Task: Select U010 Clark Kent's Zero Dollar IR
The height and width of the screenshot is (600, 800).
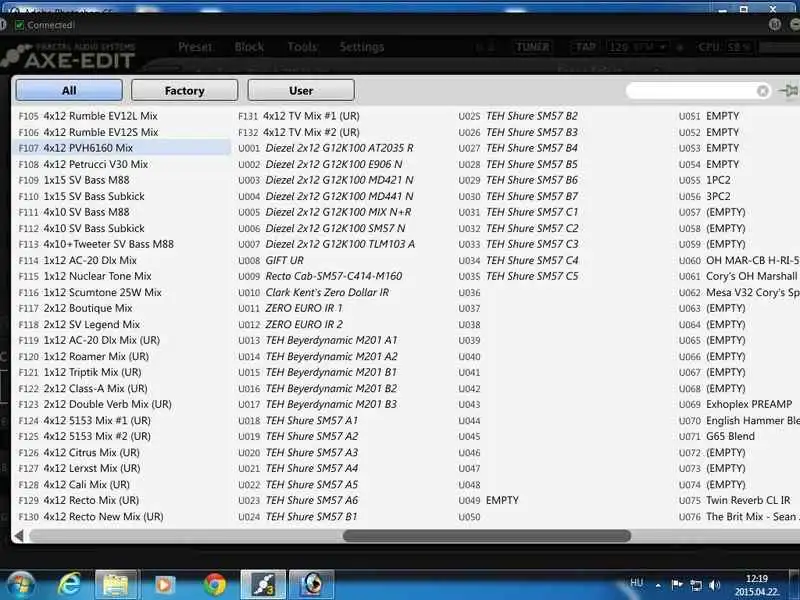Action: 342,292
